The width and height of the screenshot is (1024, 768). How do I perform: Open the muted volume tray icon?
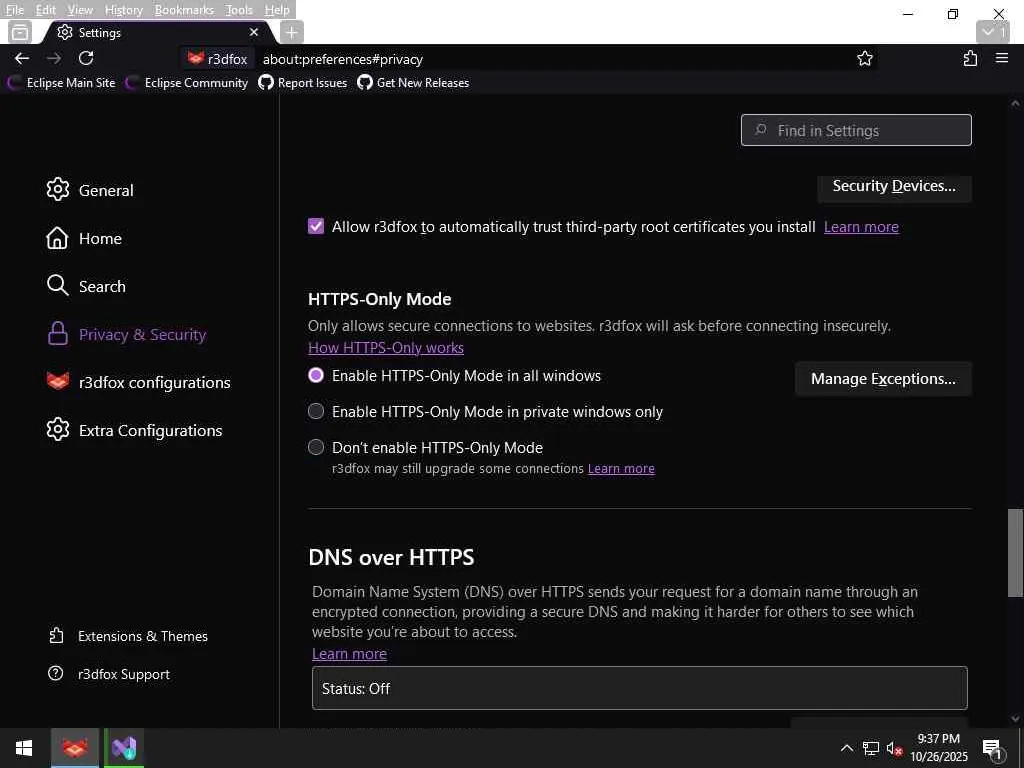[894, 748]
